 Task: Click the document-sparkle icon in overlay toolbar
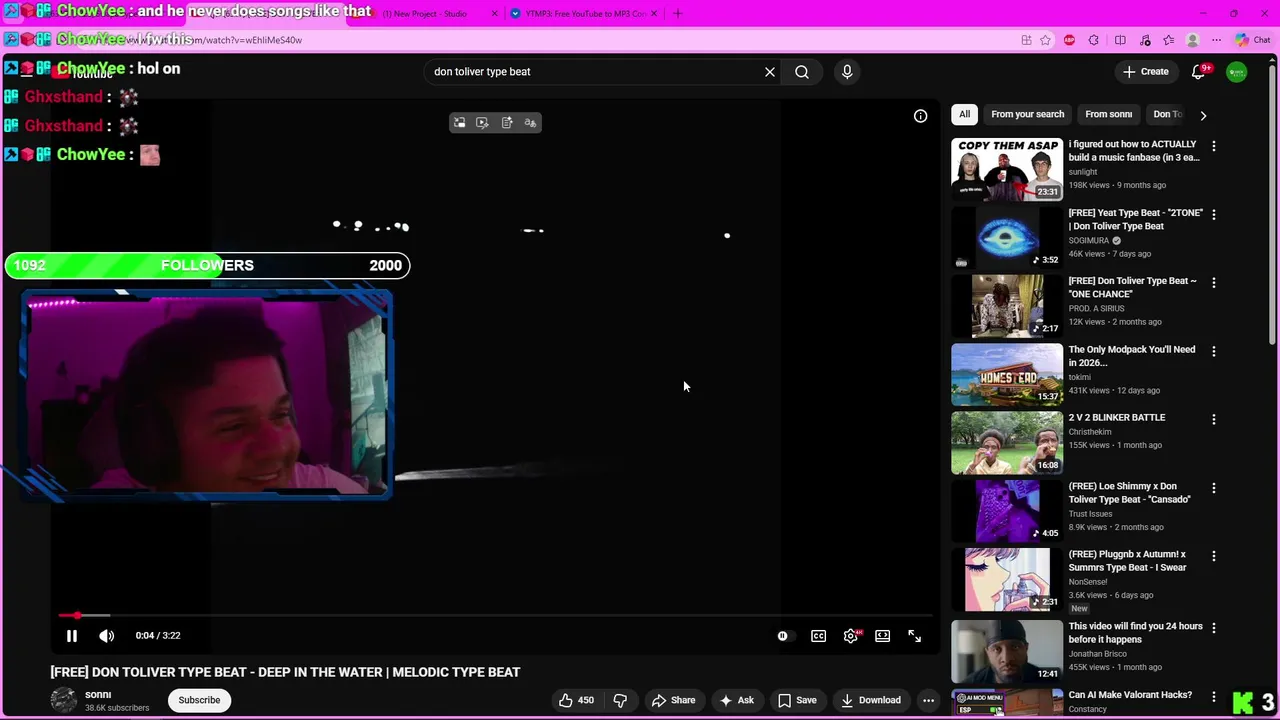pyautogui.click(x=507, y=123)
